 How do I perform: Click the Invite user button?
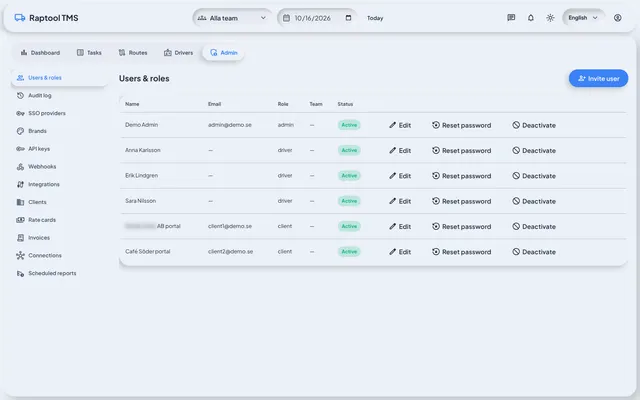click(x=598, y=78)
